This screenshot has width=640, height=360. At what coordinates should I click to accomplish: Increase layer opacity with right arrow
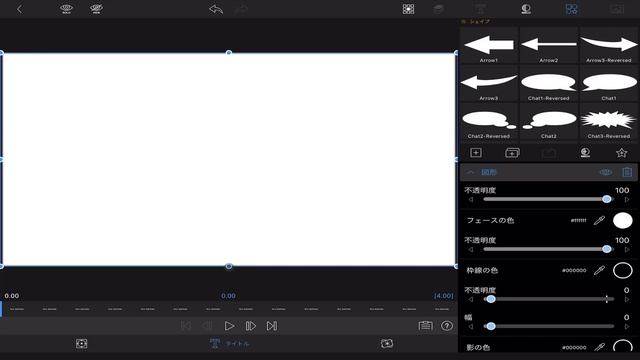627,200
